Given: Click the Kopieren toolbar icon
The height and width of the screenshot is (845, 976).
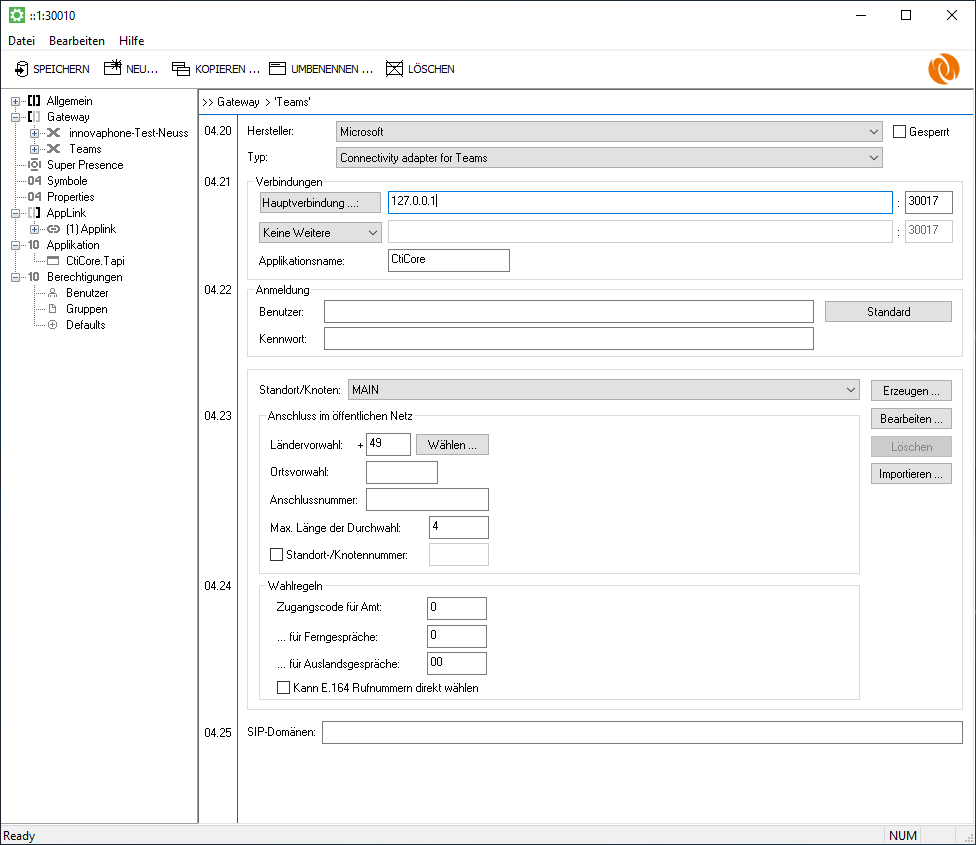Looking at the screenshot, I should point(180,69).
